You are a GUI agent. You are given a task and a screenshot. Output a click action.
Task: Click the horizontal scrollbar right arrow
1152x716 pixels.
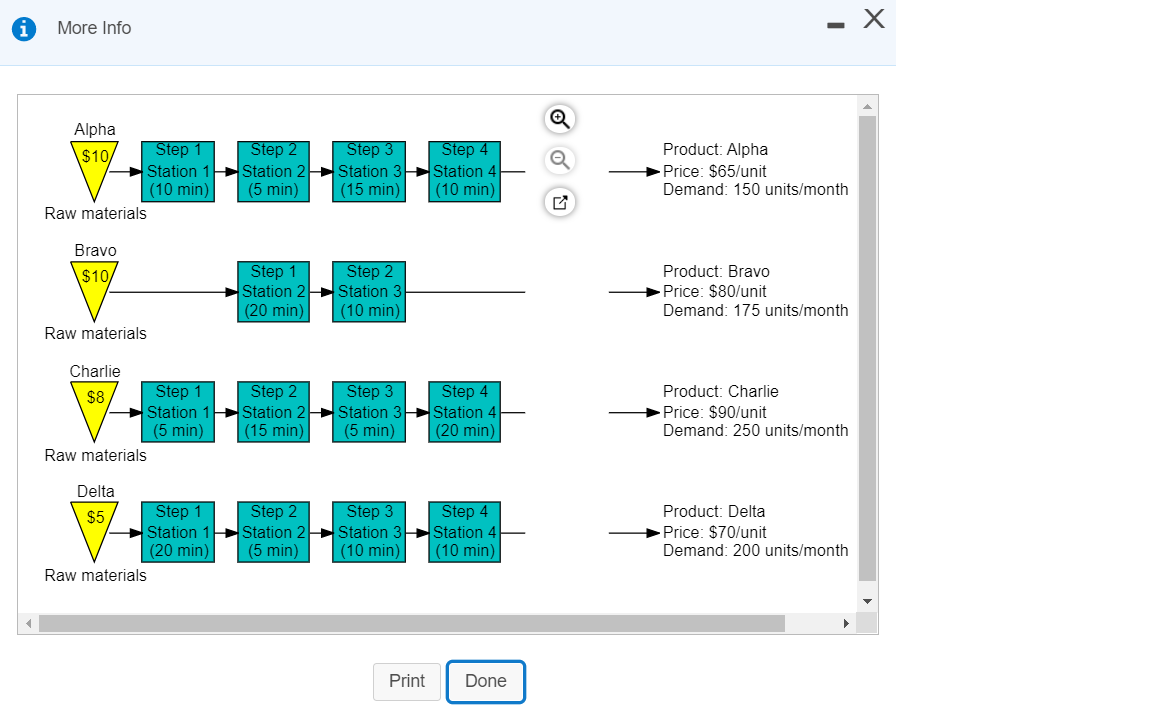846,623
